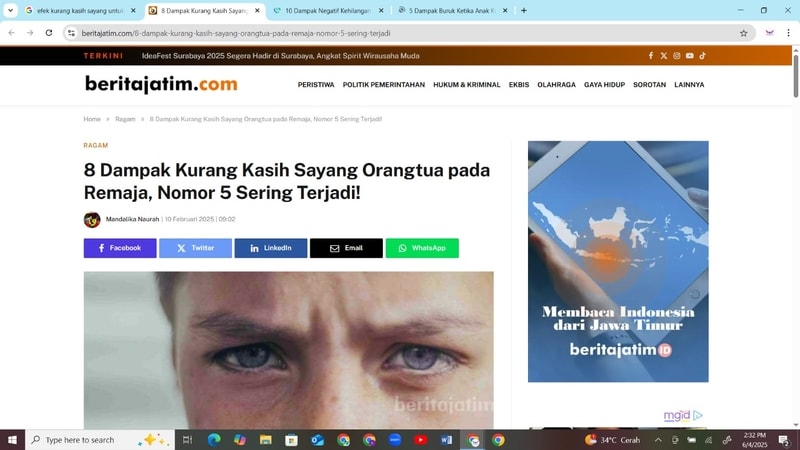Launch Microsoft Edge from taskbar

[x=214, y=440]
